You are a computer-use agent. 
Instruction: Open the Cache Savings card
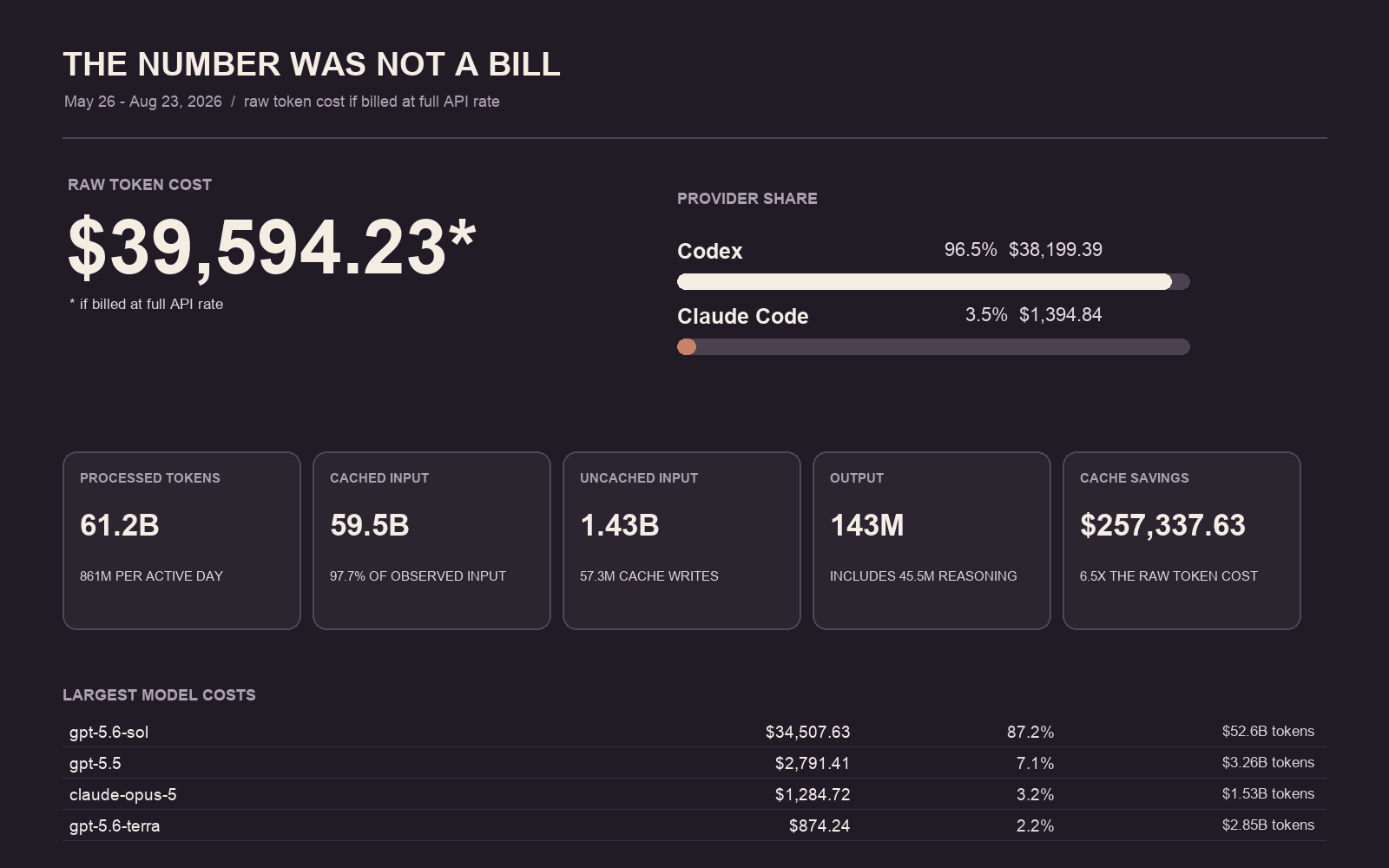[1182, 541]
